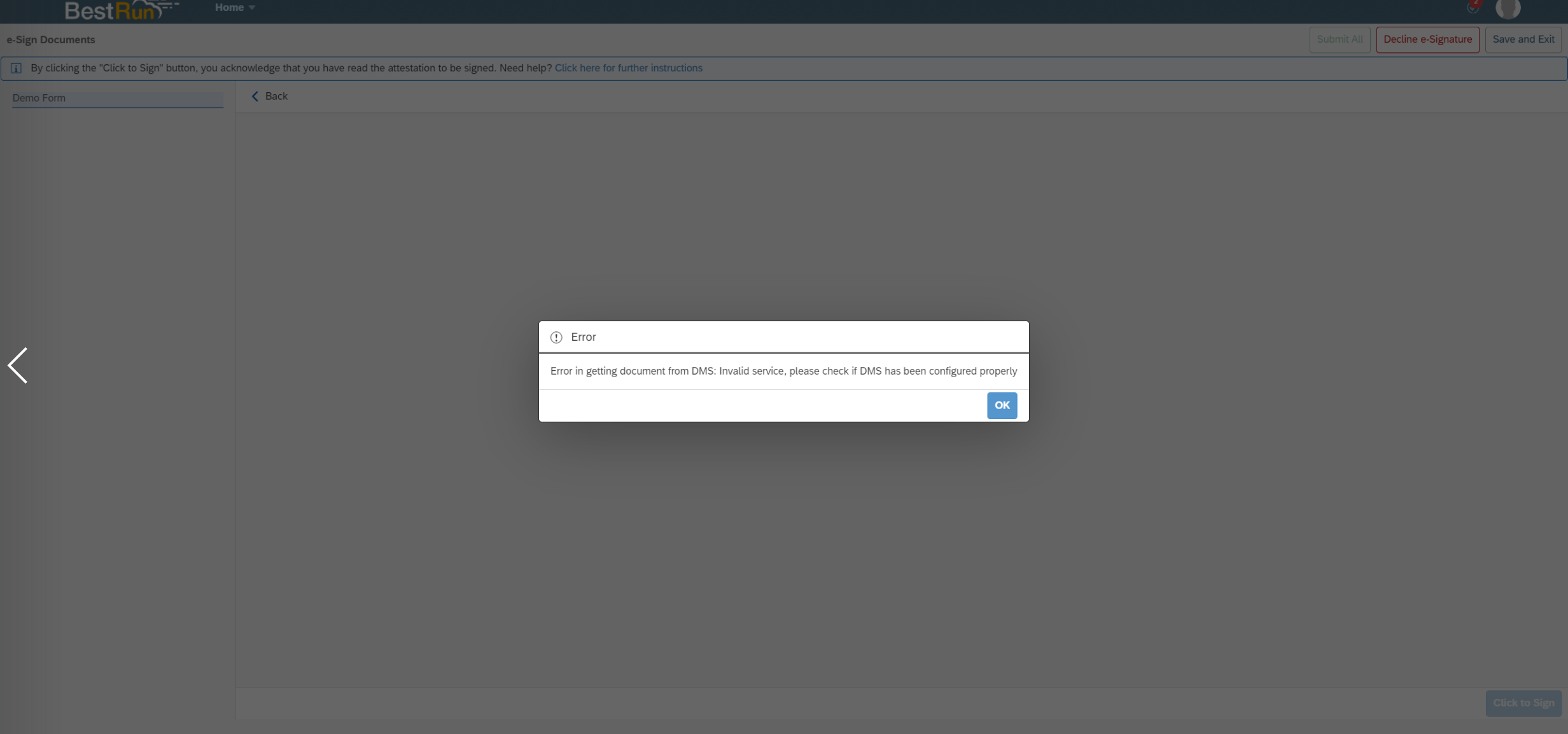1568x734 pixels.
Task: Click the BestRun logo
Action: click(x=122, y=10)
